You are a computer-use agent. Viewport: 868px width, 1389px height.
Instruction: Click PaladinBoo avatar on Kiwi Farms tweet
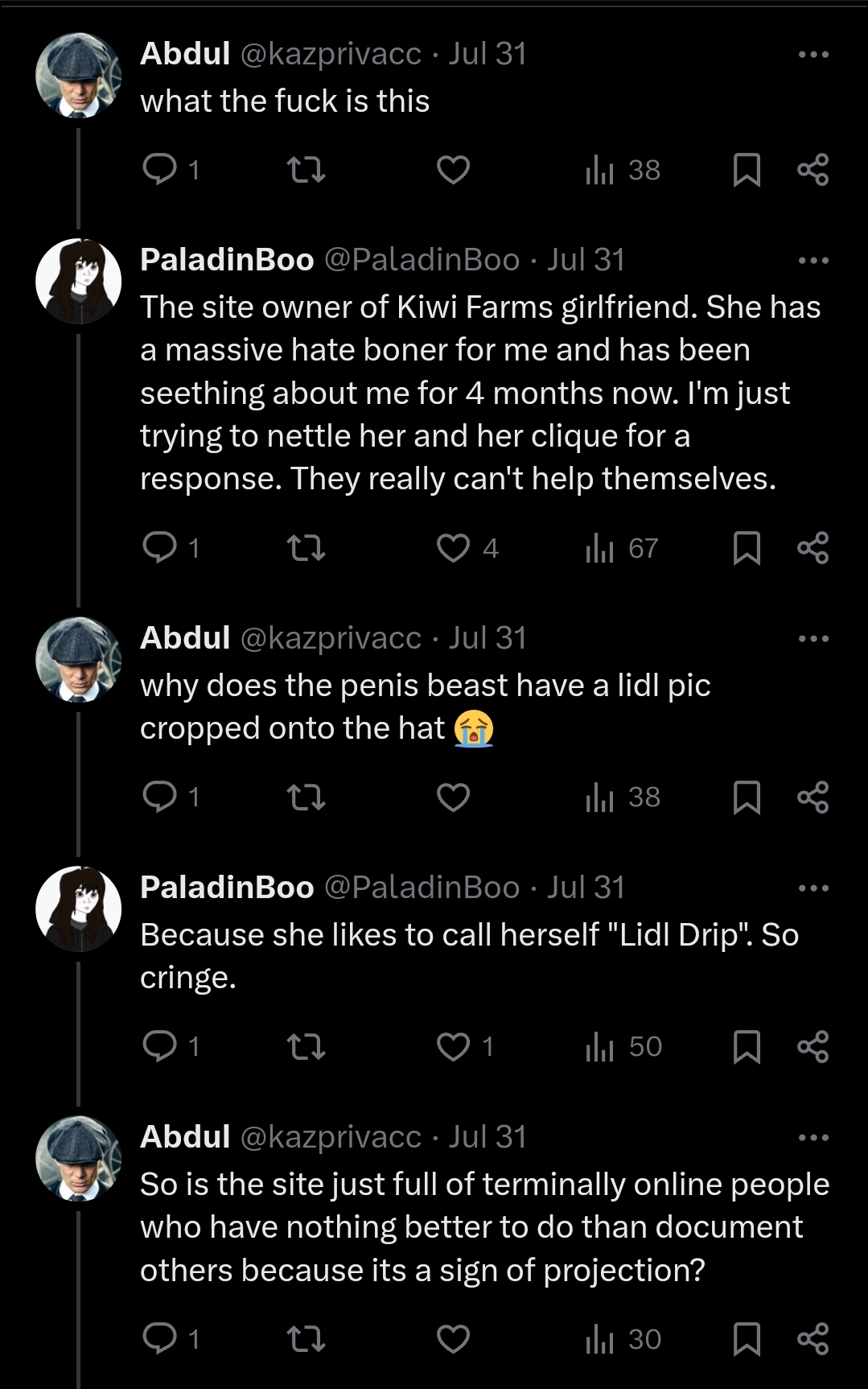tap(78, 281)
